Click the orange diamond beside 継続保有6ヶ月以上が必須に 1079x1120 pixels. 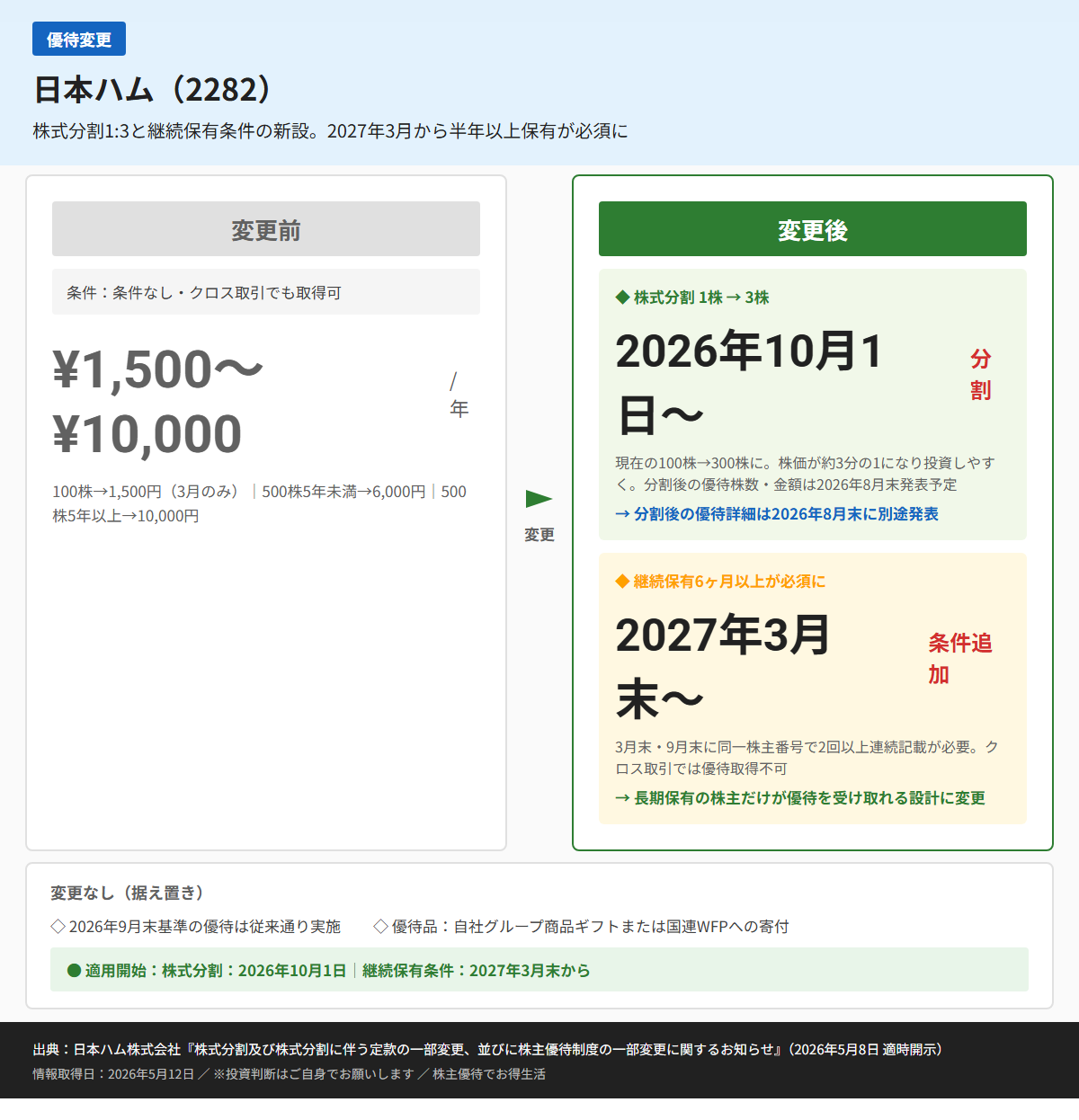click(x=622, y=582)
